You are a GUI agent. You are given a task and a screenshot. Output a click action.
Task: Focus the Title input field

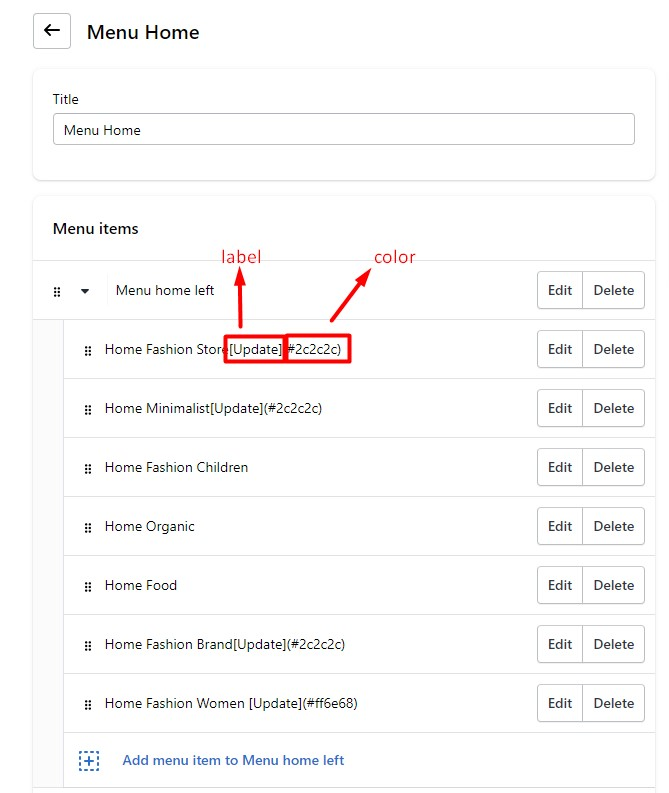pos(343,129)
